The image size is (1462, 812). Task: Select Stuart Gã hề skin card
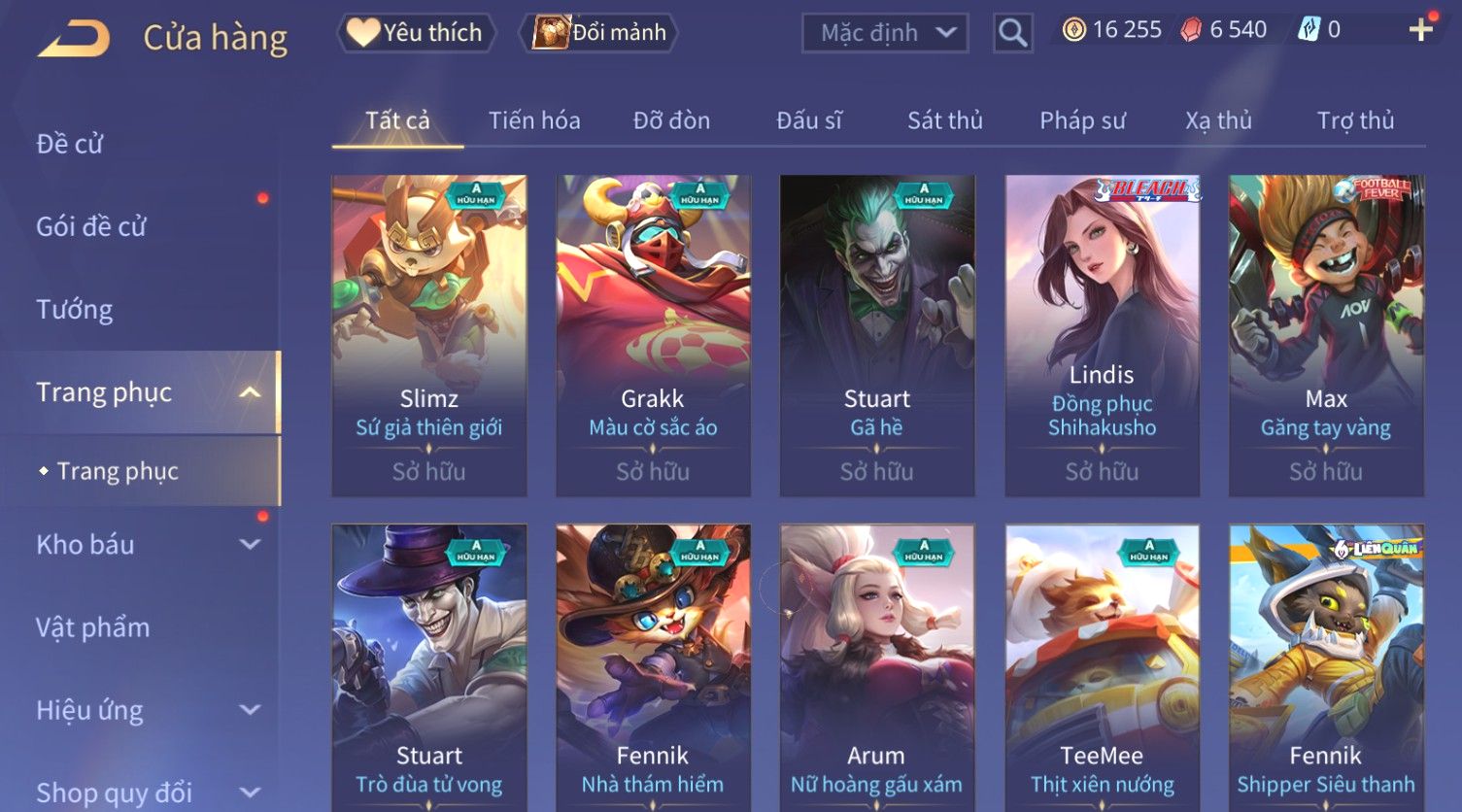[877, 336]
